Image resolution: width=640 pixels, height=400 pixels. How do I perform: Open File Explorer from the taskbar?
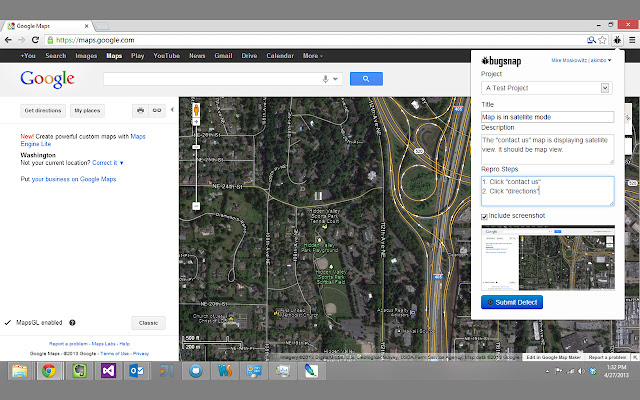click(20, 371)
